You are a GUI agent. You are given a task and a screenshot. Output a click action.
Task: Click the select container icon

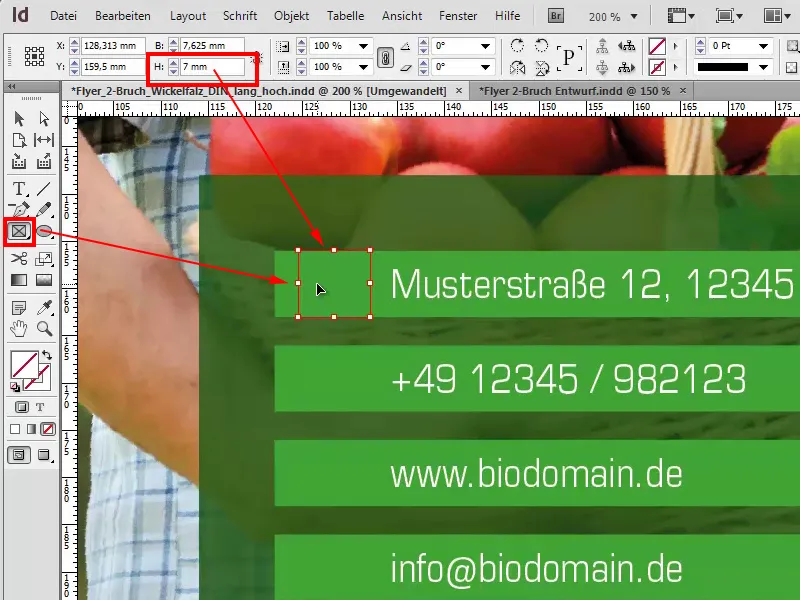602,46
